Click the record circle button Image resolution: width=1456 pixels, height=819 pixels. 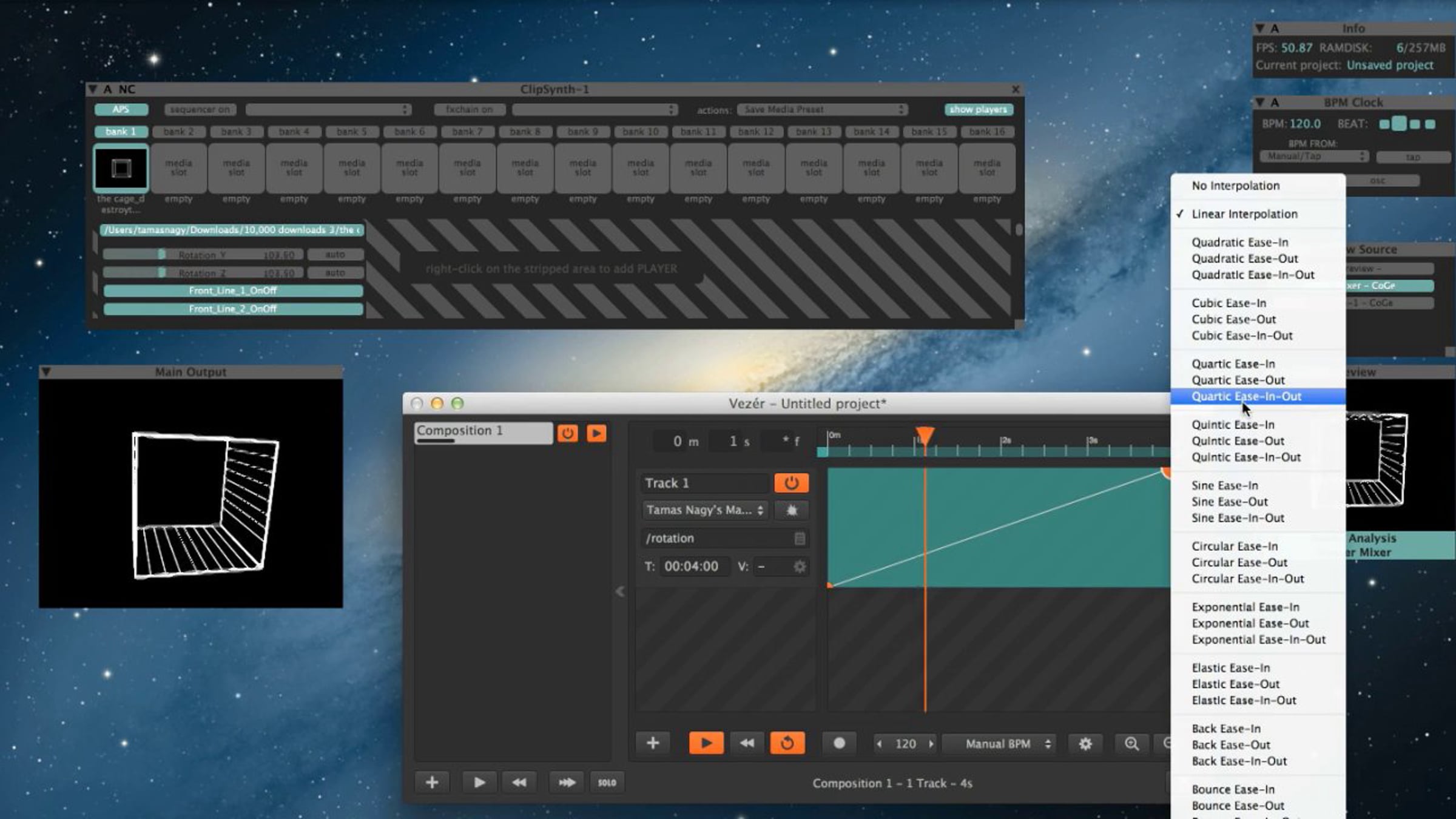coord(839,743)
